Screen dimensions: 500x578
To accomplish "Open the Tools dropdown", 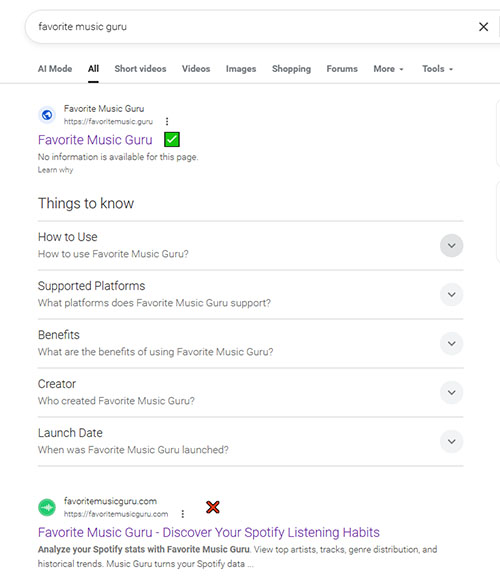I will [x=438, y=69].
